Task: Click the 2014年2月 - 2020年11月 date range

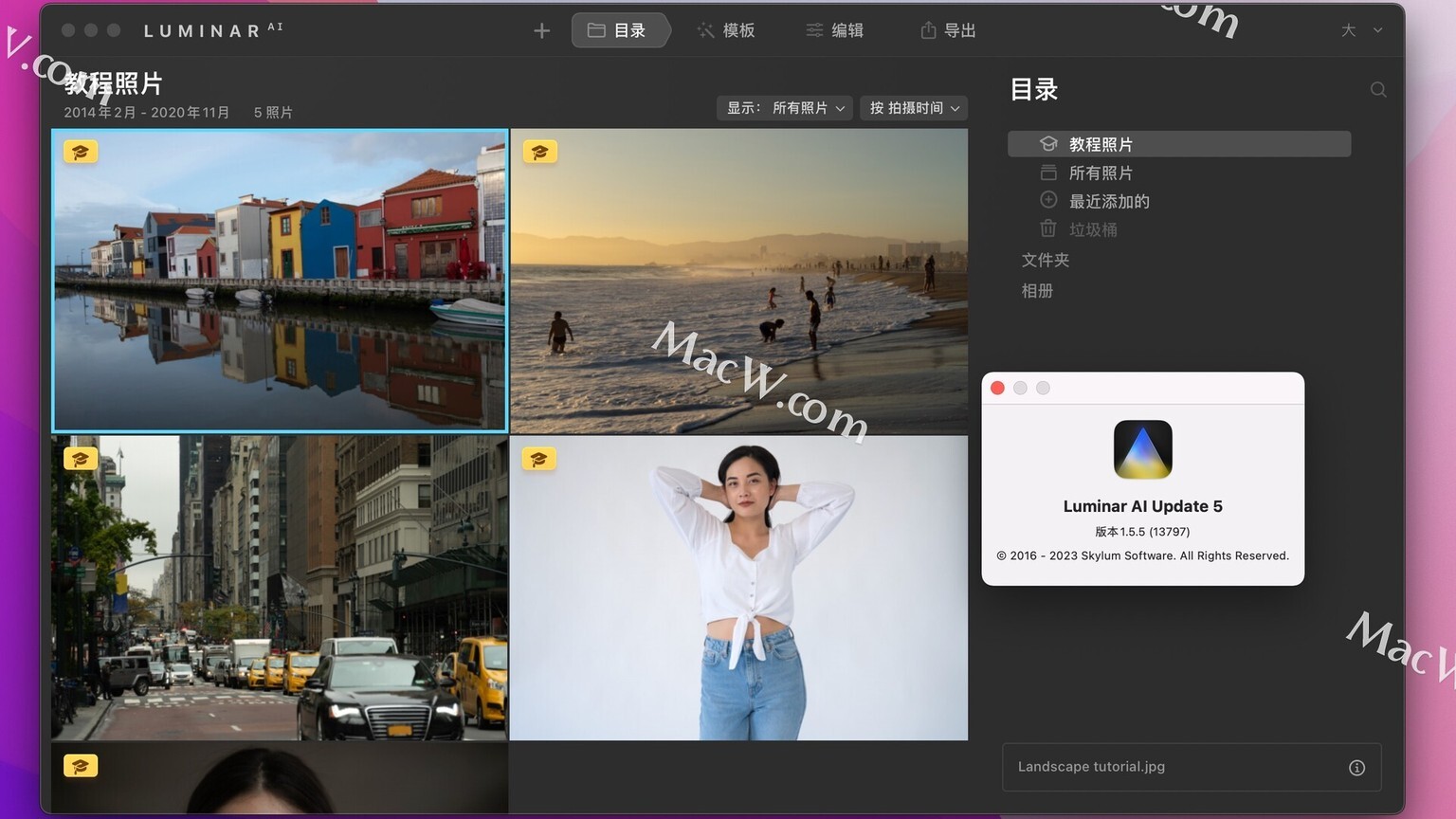Action: (x=147, y=112)
